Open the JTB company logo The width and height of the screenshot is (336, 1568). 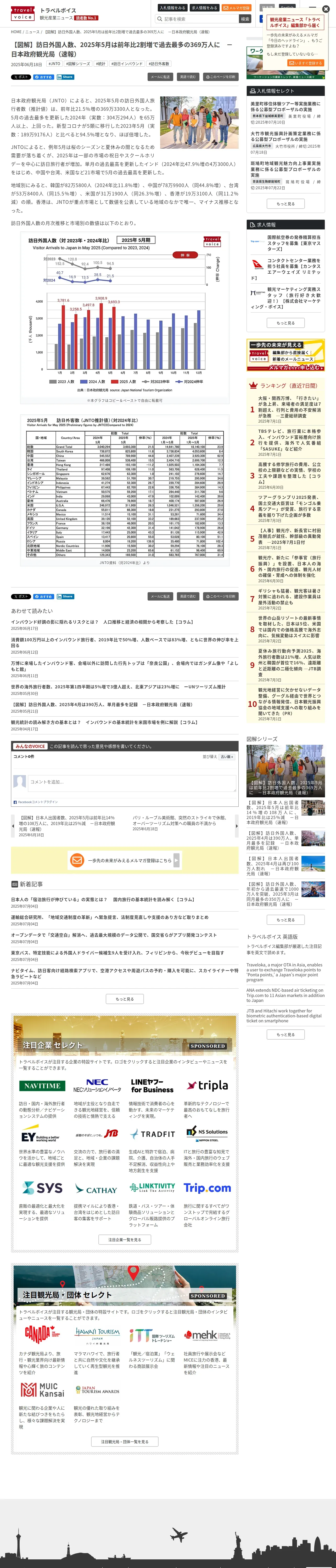(97, 1134)
